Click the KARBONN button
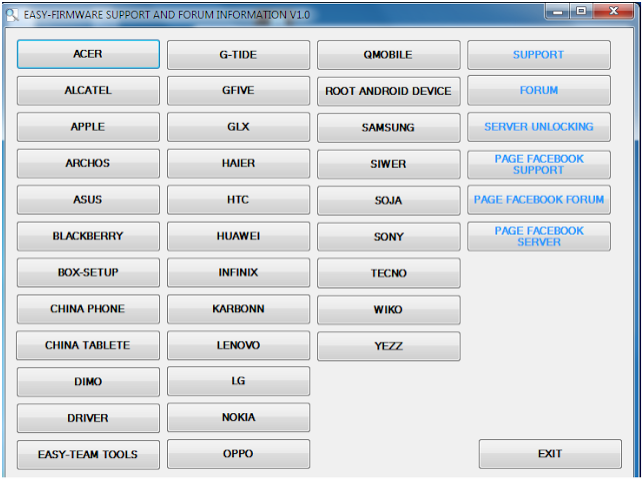 coord(238,309)
